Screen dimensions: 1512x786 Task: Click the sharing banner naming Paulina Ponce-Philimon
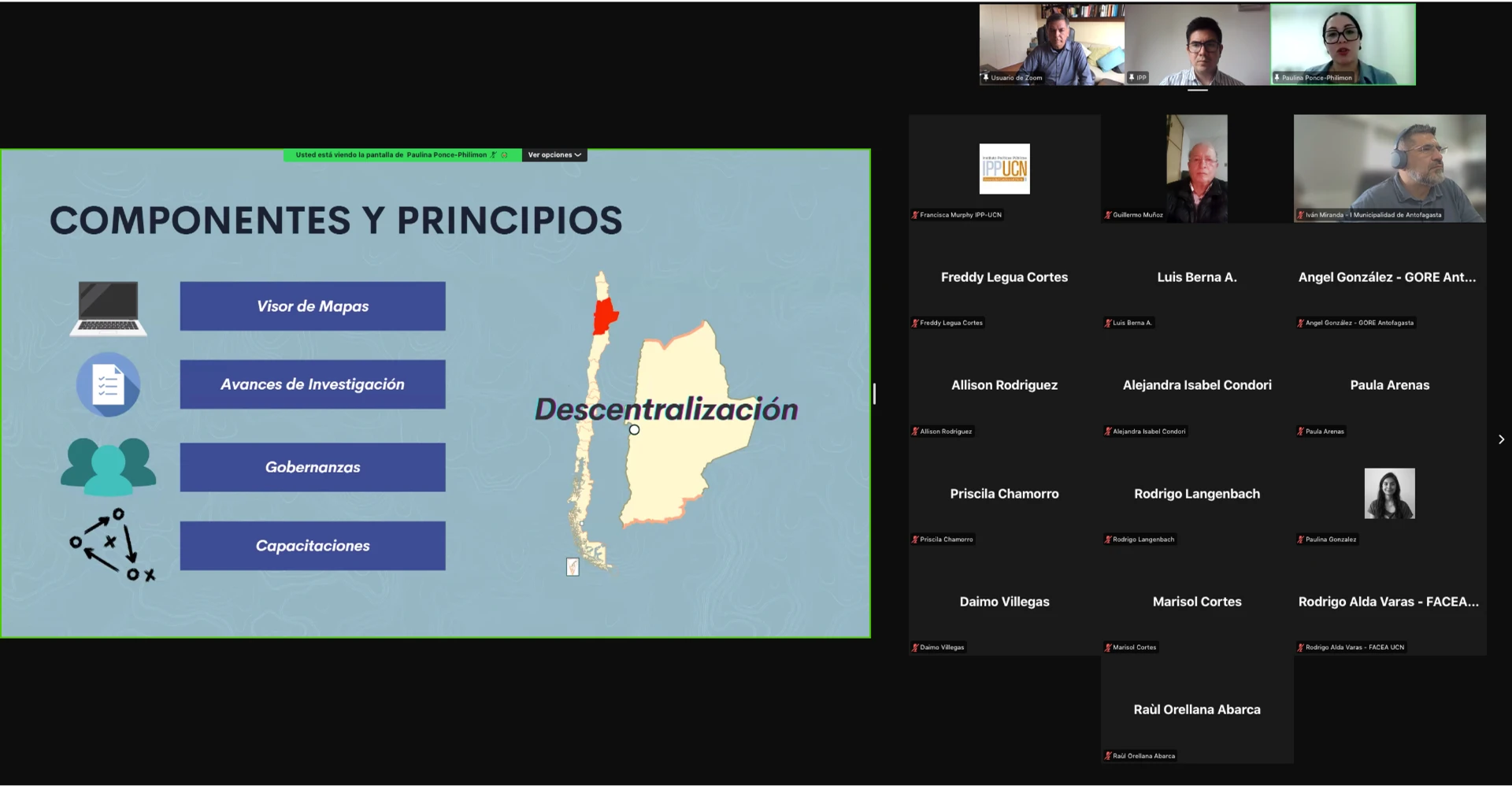click(x=402, y=155)
